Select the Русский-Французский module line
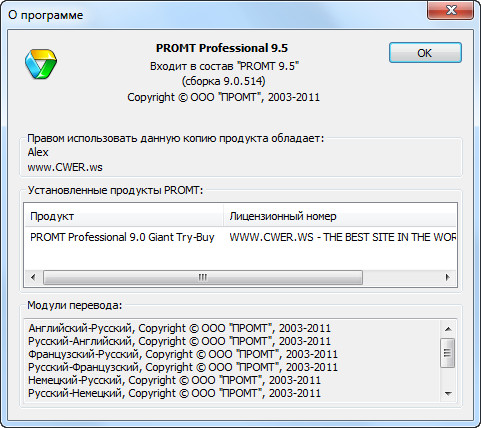This screenshot has height=428, width=481. click(x=183, y=367)
